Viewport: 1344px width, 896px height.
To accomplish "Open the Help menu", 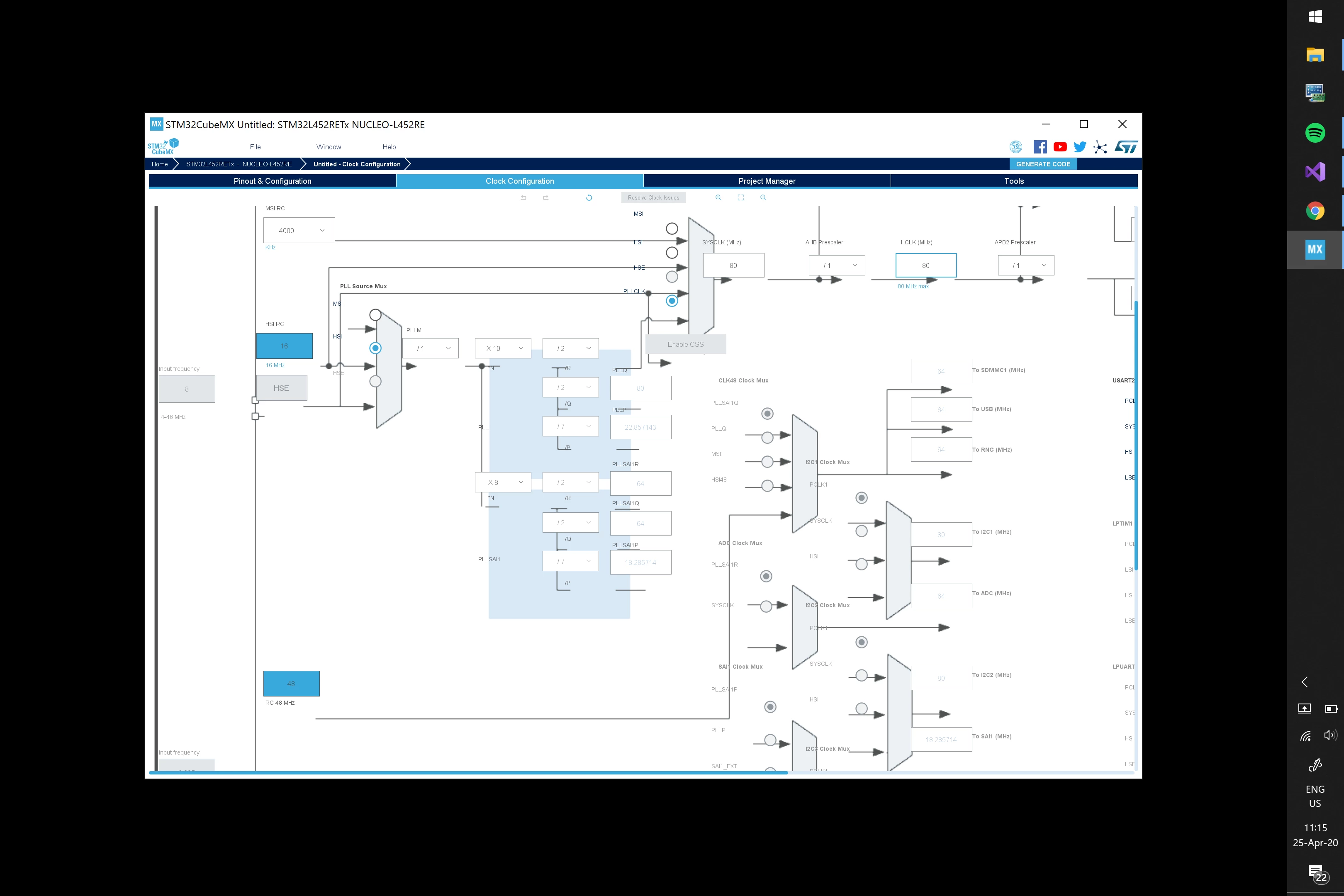I will pyautogui.click(x=389, y=147).
